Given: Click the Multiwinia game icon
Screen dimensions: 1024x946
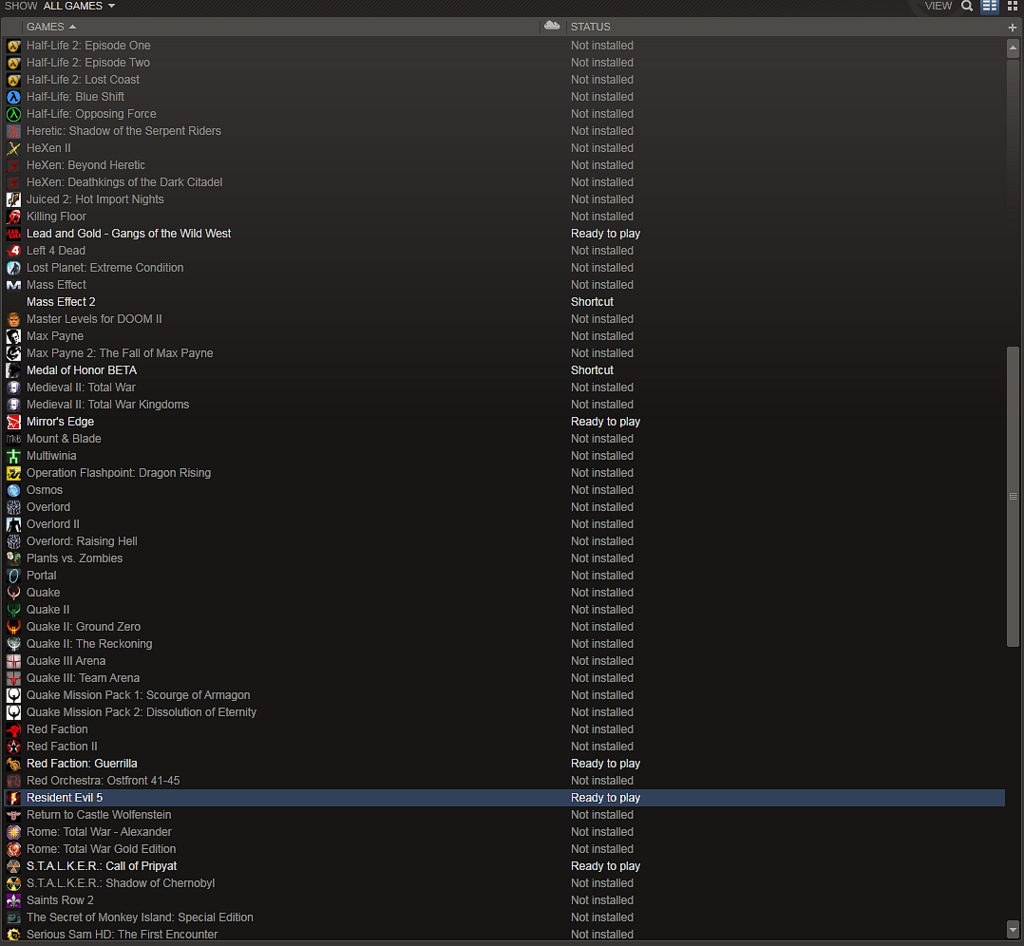Looking at the screenshot, I should (x=14, y=456).
